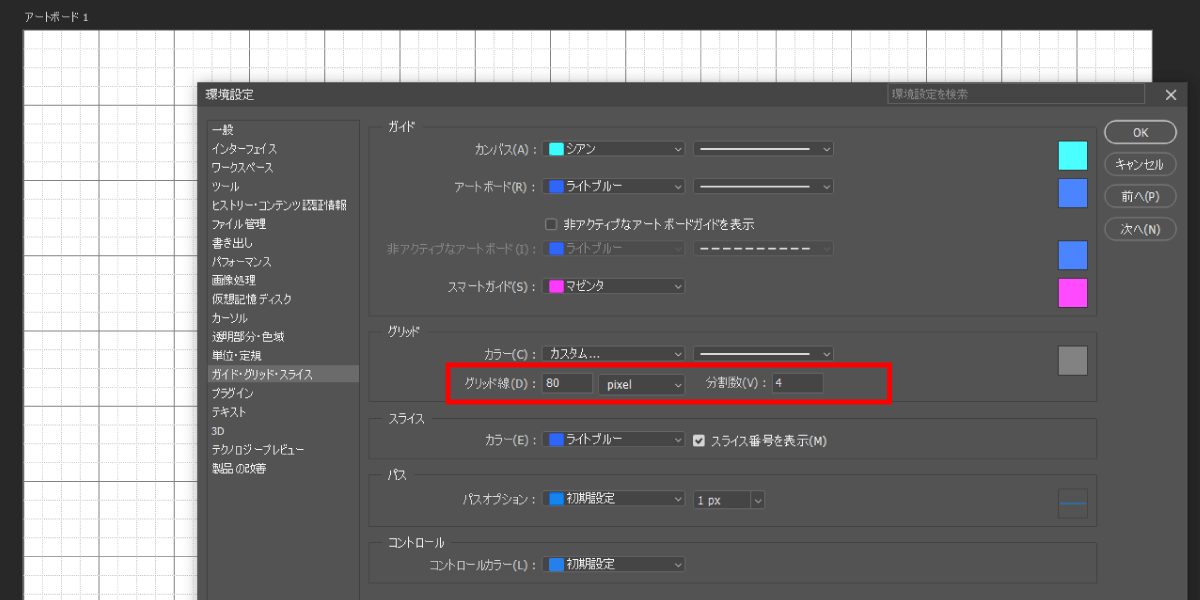Viewport: 1200px width, 600px height.
Task: Open the コントロールカラー dropdown
Action: click(x=614, y=564)
